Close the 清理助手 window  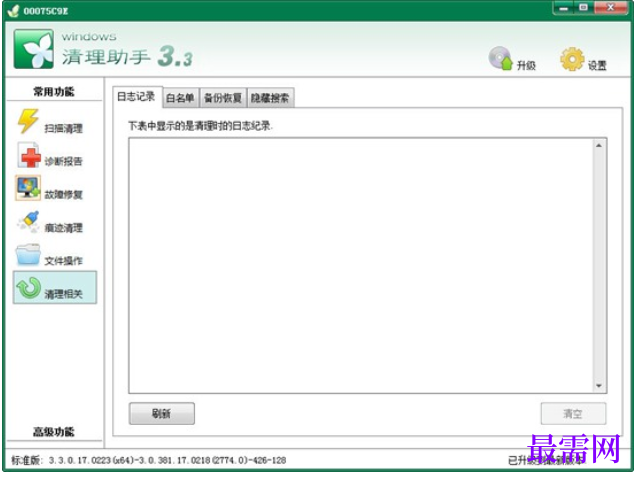(610, 7)
